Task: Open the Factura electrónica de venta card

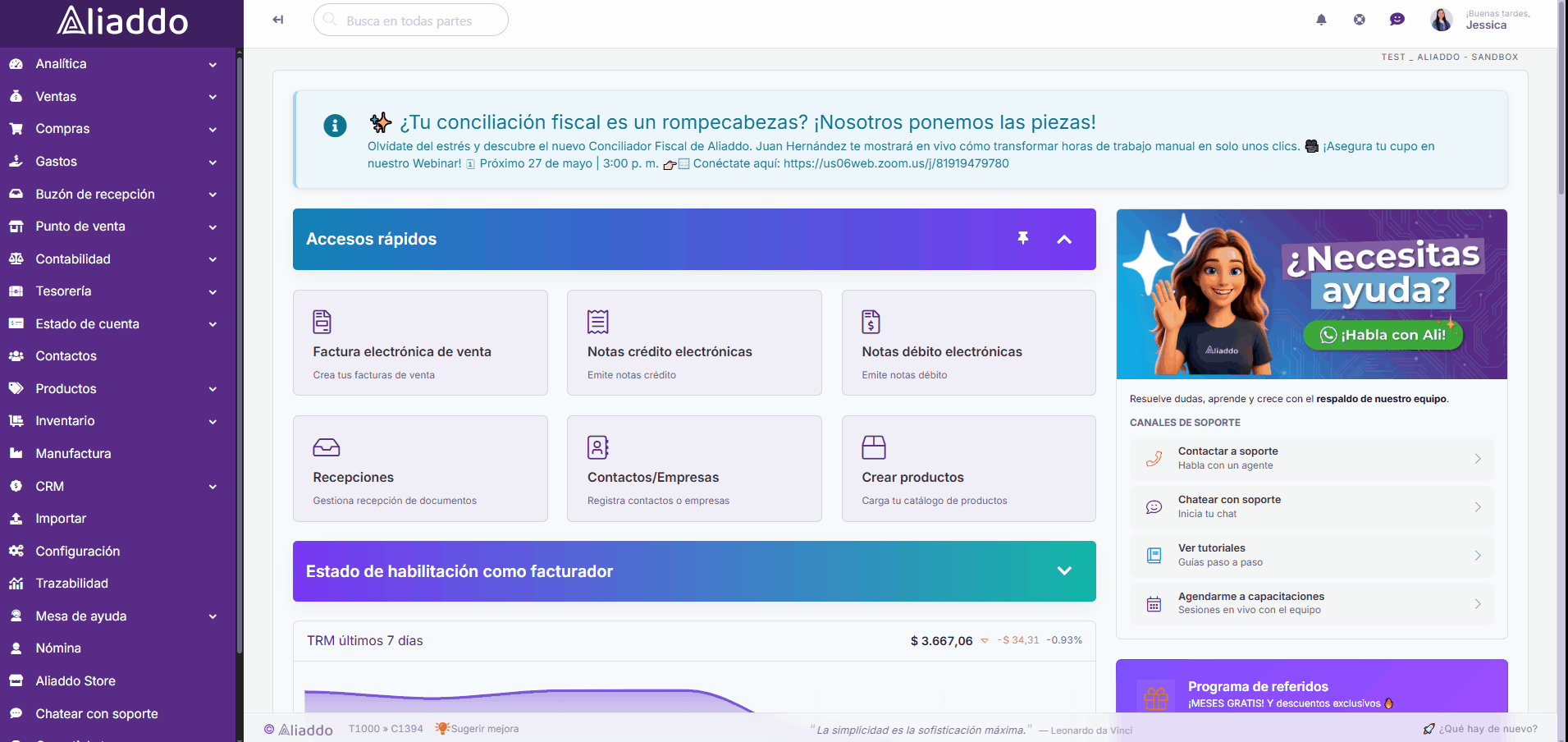Action: point(420,342)
